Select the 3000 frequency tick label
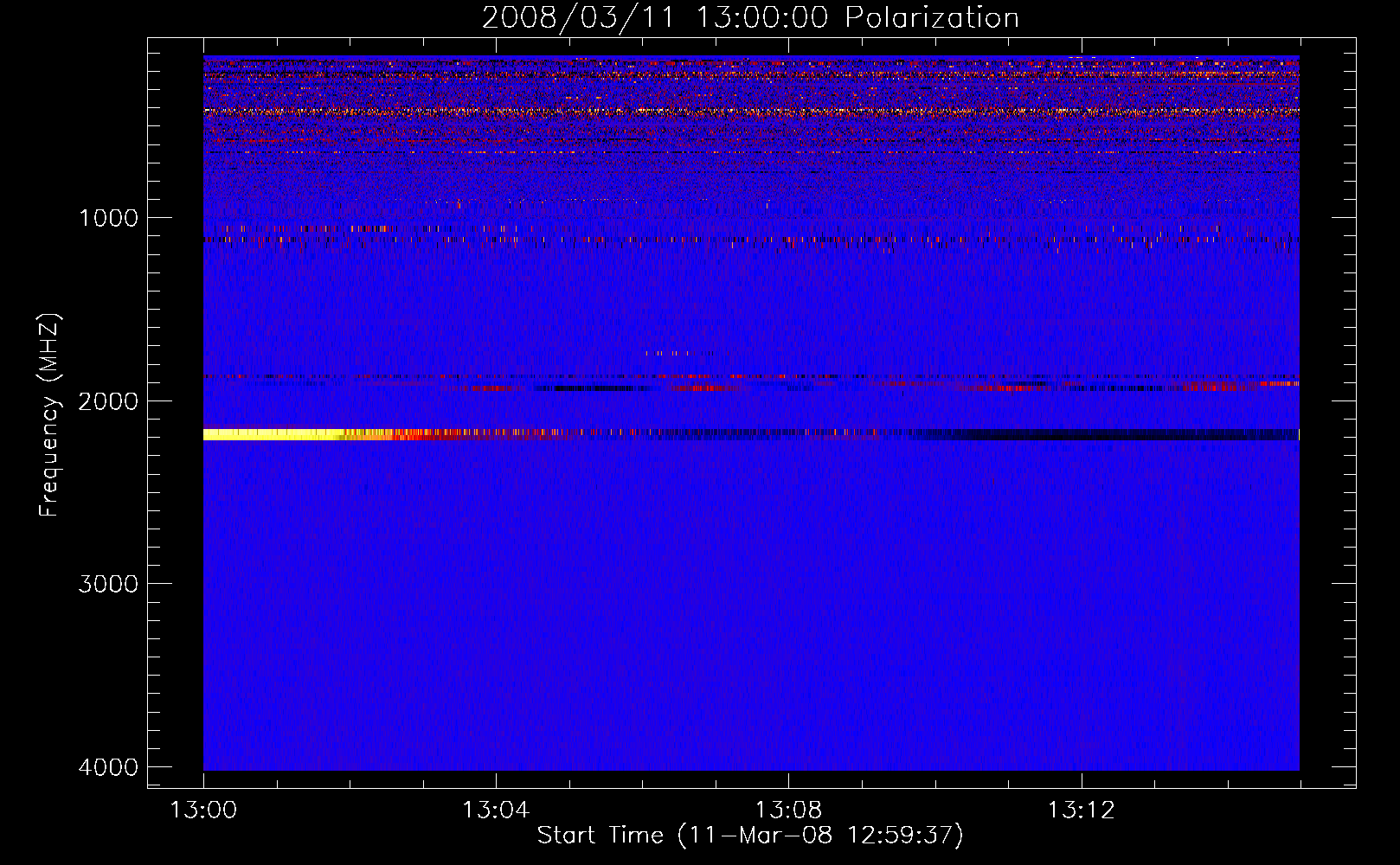The width and height of the screenshot is (1400, 865). [108, 584]
